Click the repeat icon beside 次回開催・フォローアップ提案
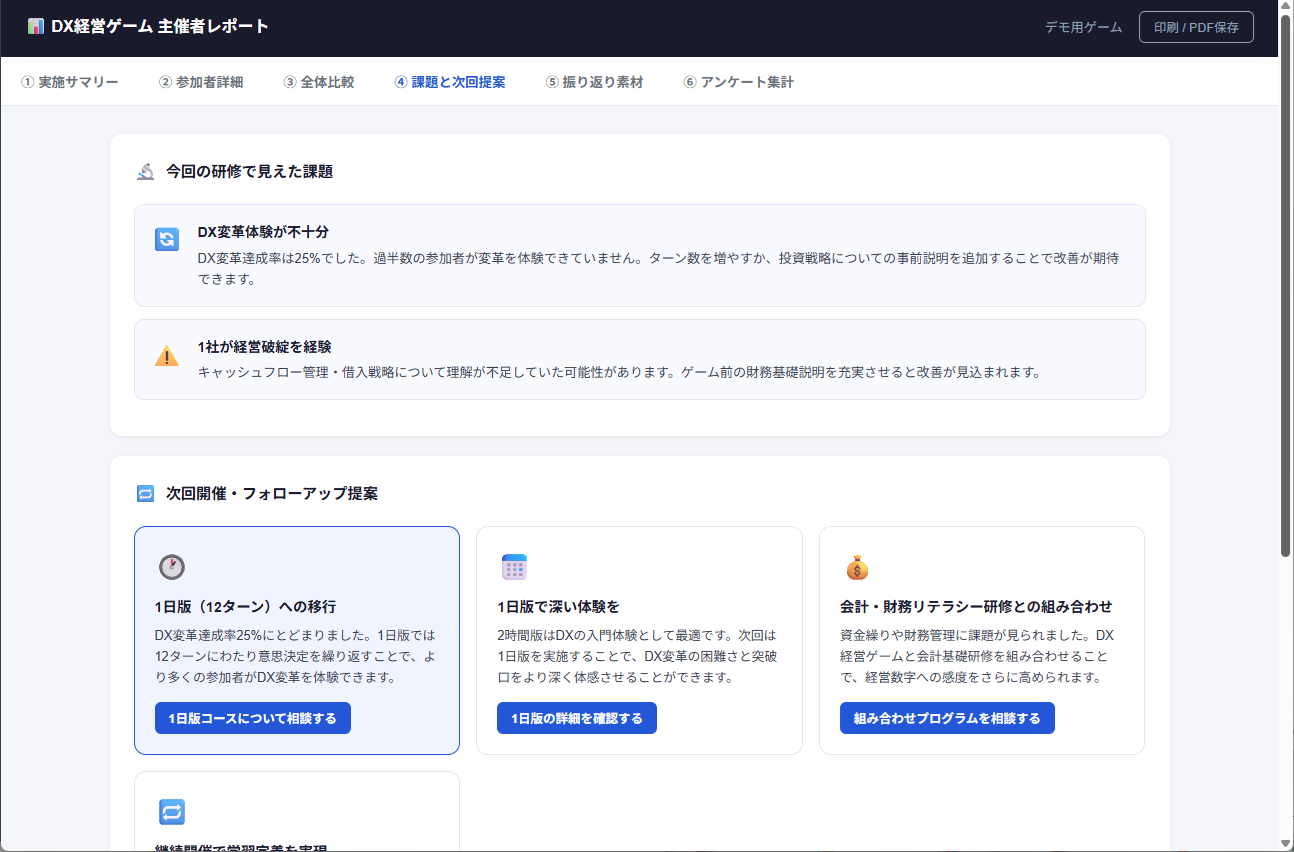 pos(145,494)
